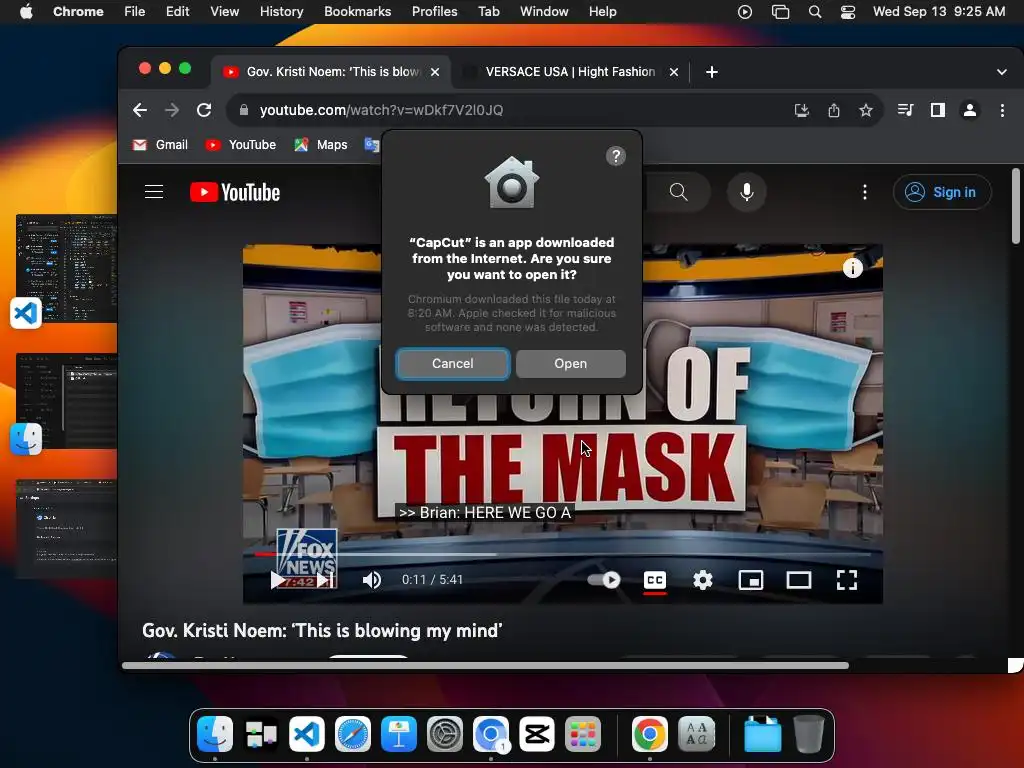
Task: Open the Profiles menu
Action: (434, 12)
